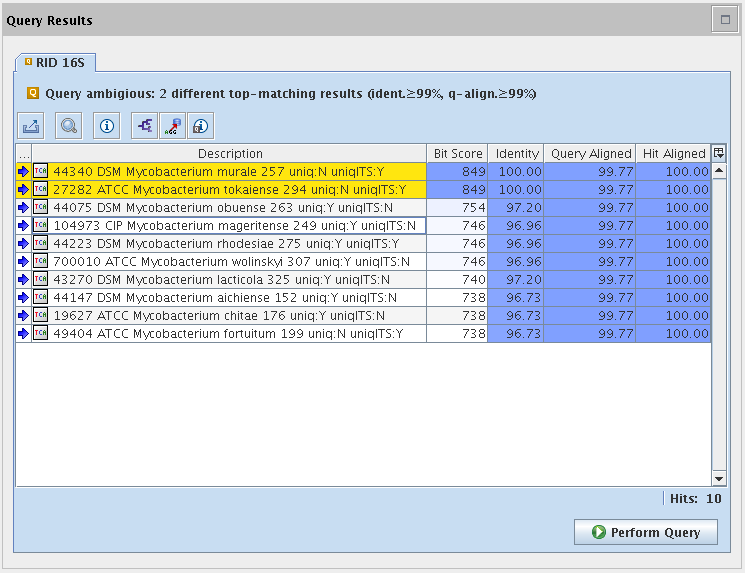Click the Hit Aligned column header
The image size is (745, 573).
click(x=673, y=154)
